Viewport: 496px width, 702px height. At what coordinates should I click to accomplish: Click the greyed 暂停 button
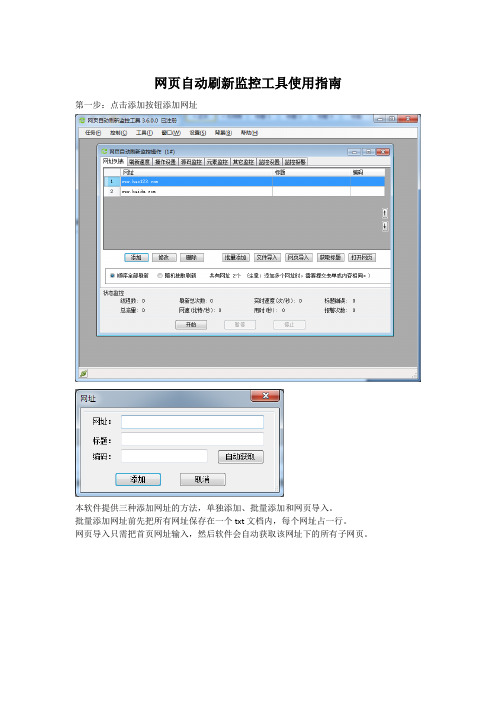click(240, 325)
